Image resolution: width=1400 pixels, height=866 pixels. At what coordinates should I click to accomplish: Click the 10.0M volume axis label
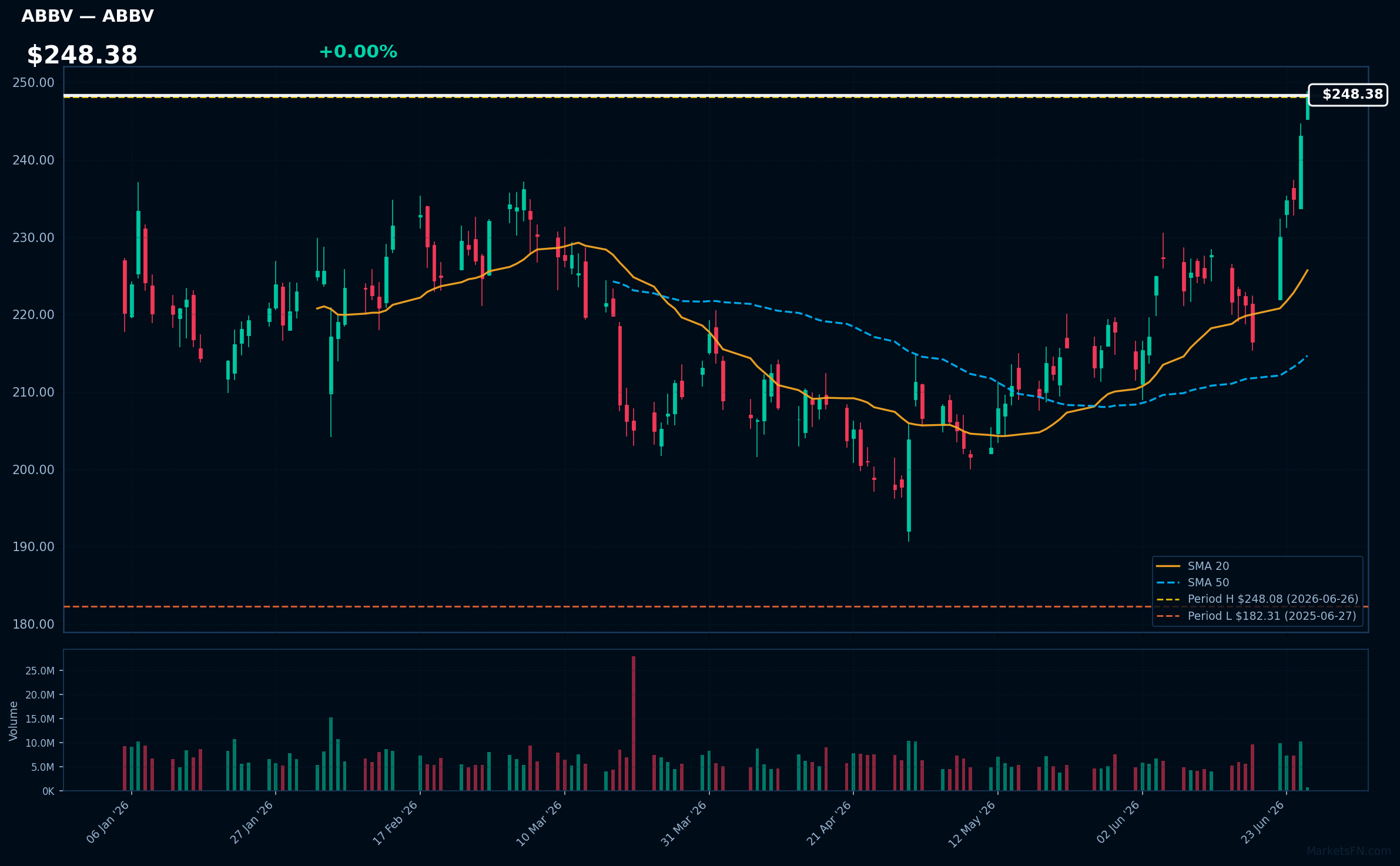pyautogui.click(x=40, y=743)
